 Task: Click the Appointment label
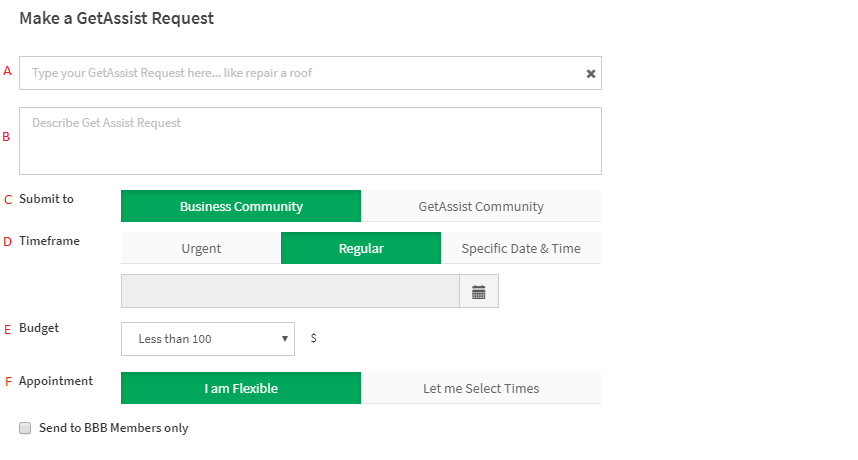click(56, 381)
